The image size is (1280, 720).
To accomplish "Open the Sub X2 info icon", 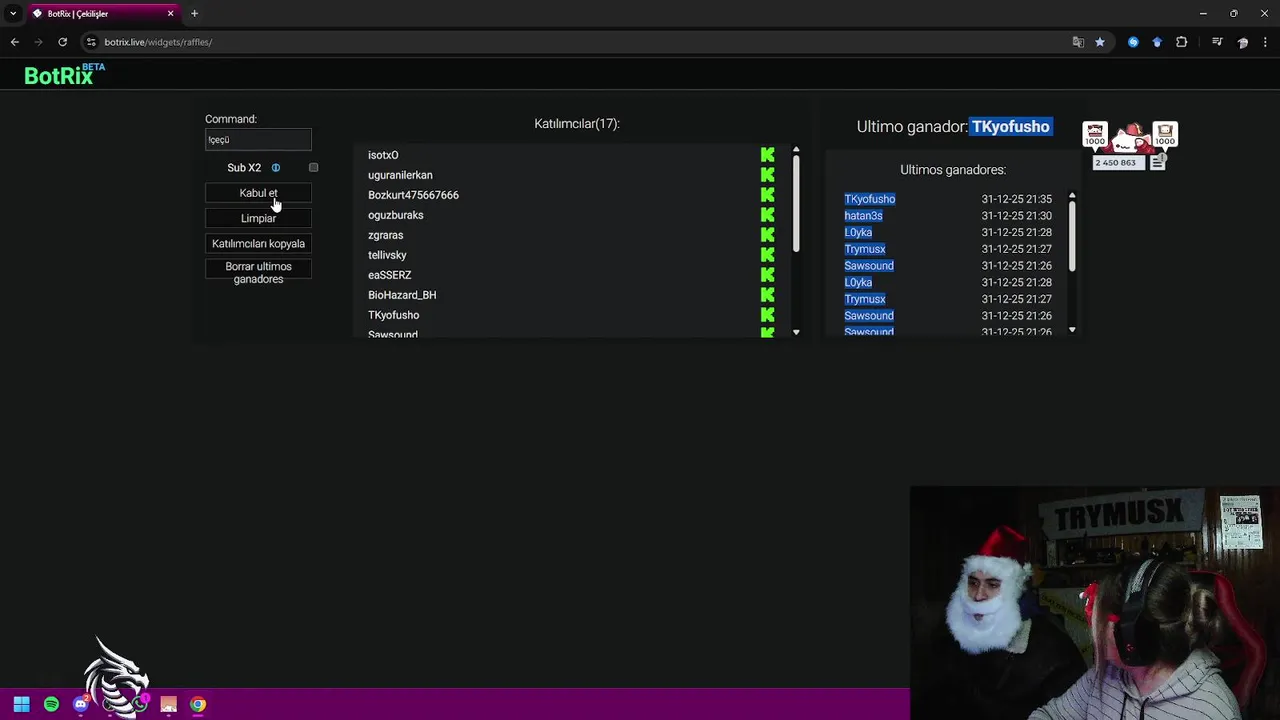I will 276,168.
